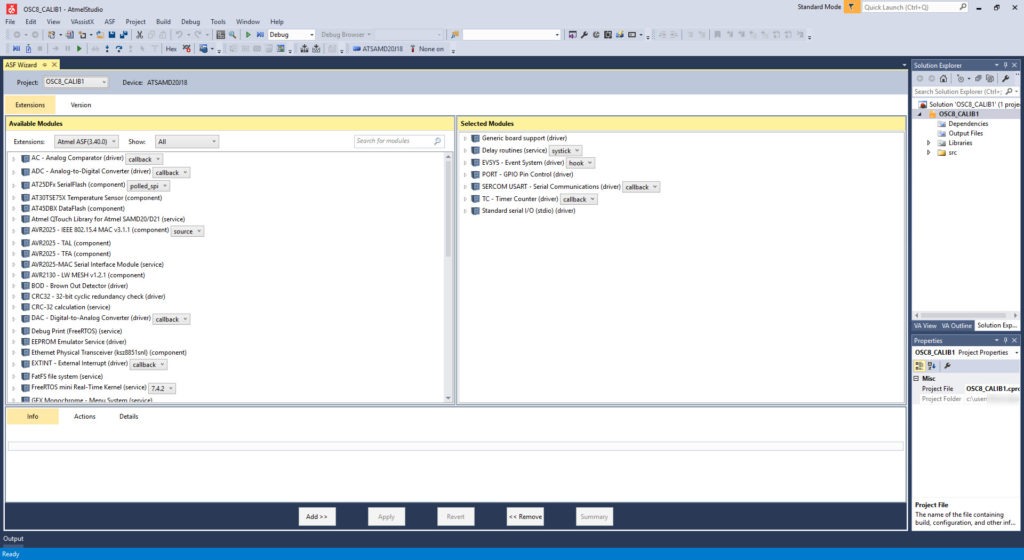Screen dimensions: 1024x560
Task: Click the Find magnifier toolbar icon
Action: point(232,35)
